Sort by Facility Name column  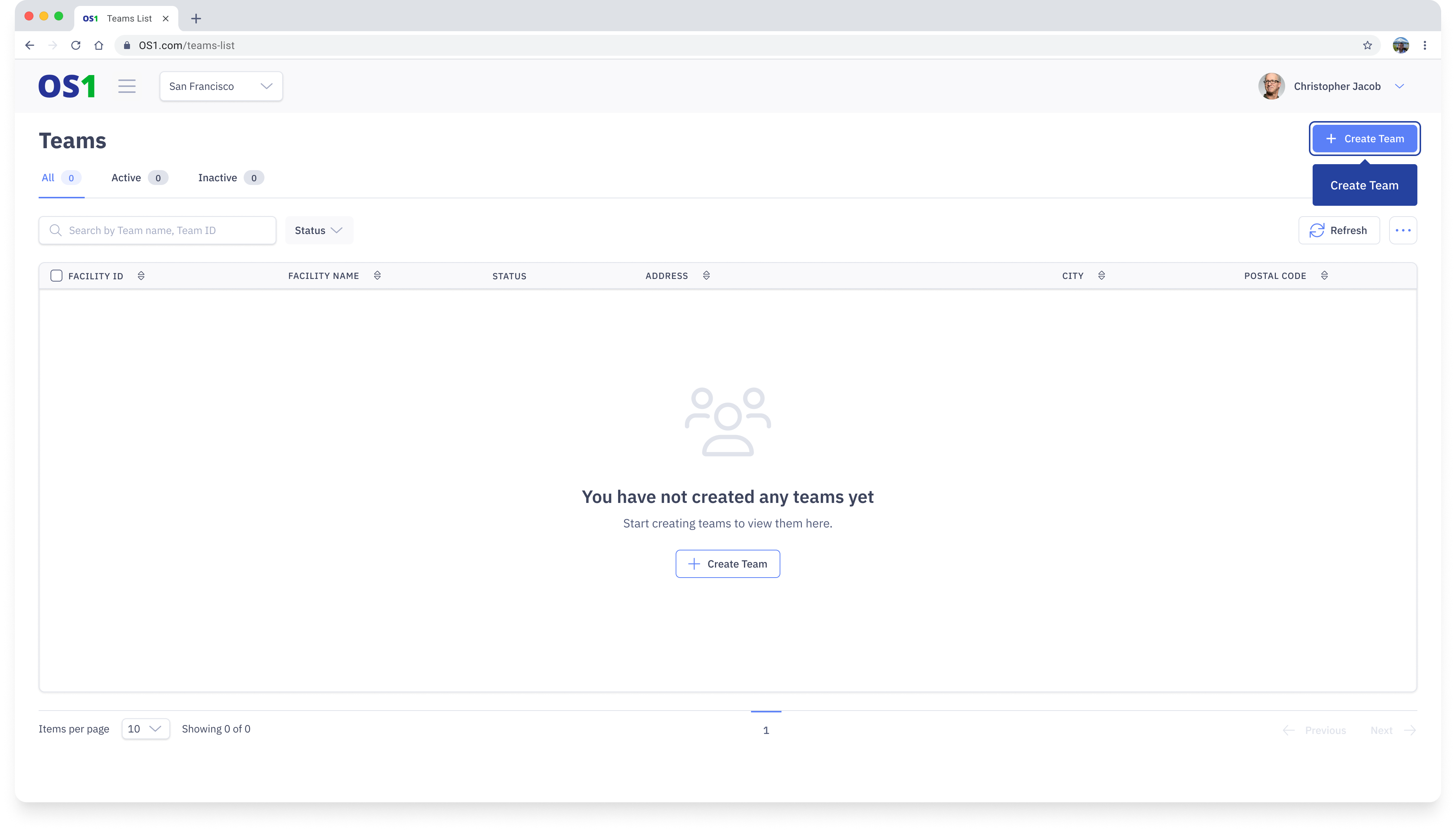pos(377,276)
